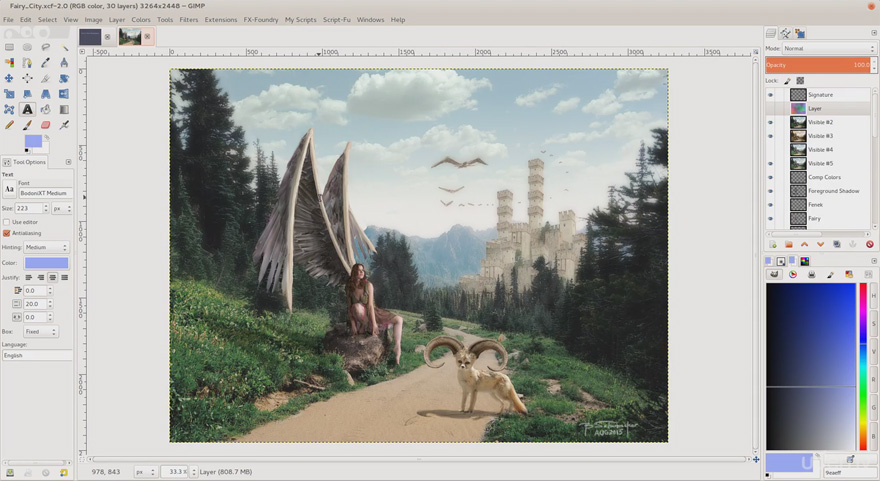Set text justification to left

pos(29,277)
